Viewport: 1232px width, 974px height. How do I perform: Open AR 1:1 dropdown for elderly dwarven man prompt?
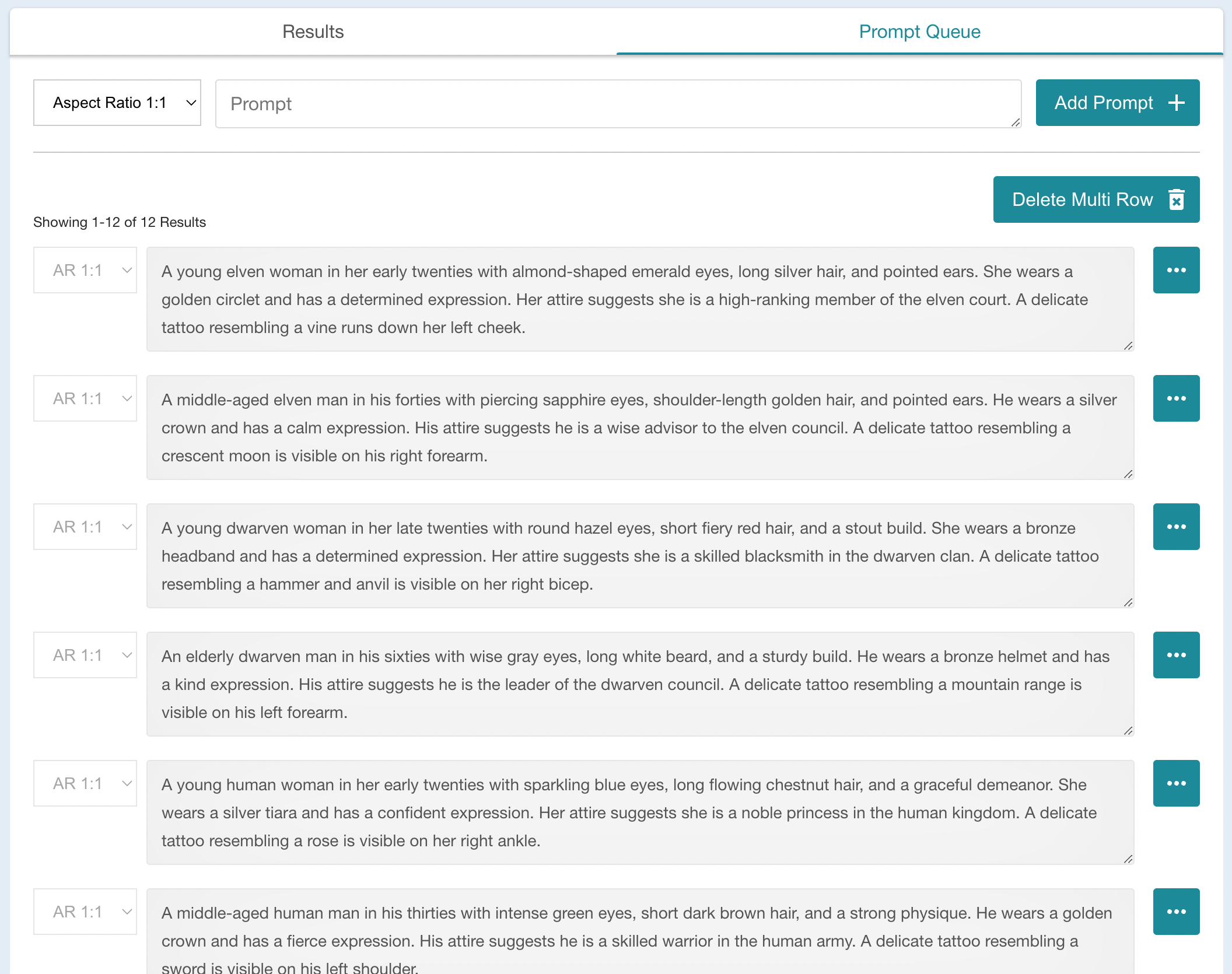click(x=85, y=655)
